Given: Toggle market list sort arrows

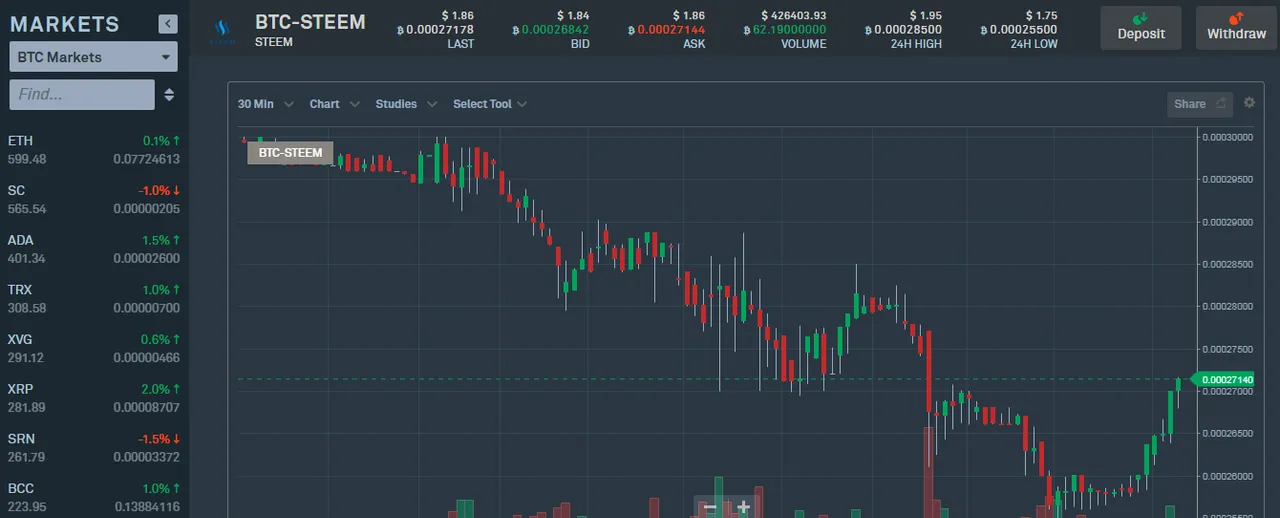Looking at the screenshot, I should [x=169, y=94].
